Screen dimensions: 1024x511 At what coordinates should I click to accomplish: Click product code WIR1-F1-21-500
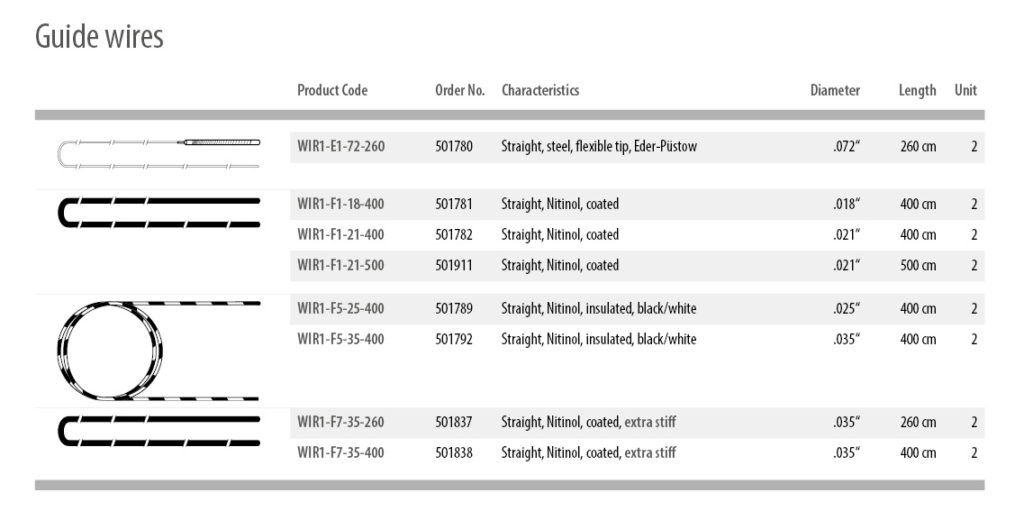pyautogui.click(x=341, y=265)
